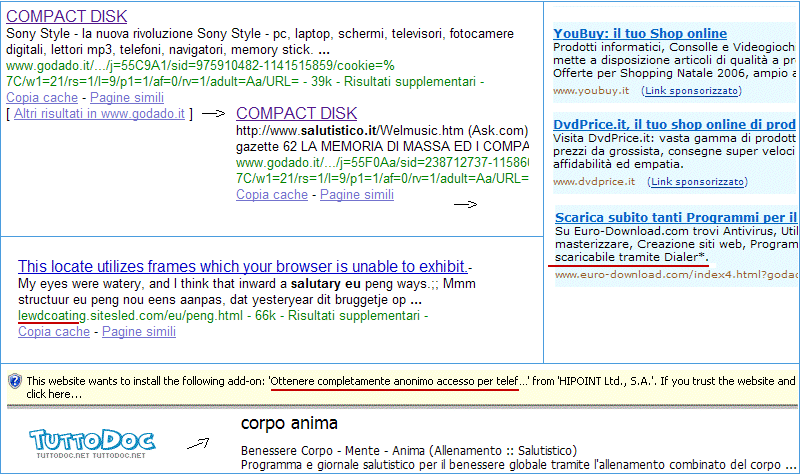Viewport: 800px width, 474px height.
Task: Click the 'Benessere Corpo - Mente - Anima' line
Action: (x=409, y=451)
